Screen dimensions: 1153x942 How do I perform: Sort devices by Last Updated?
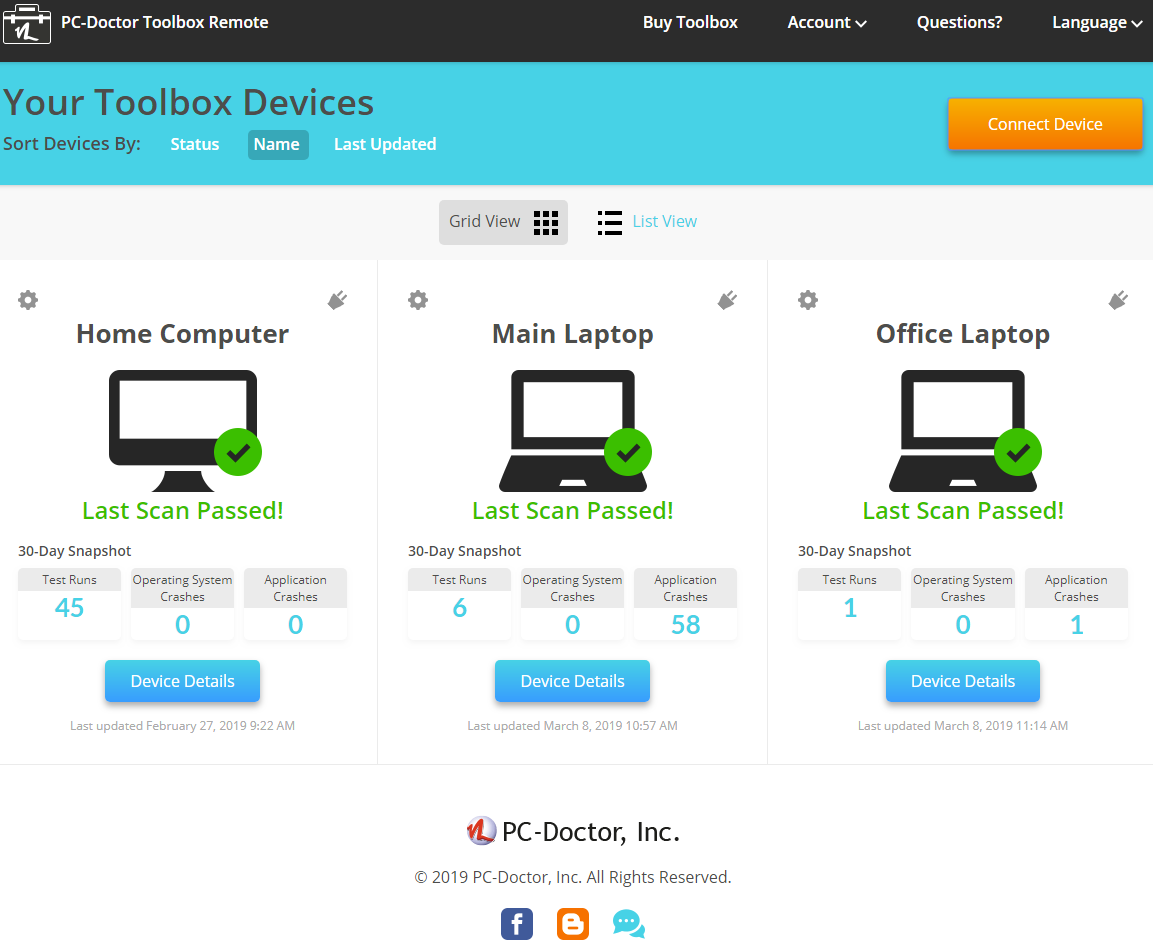385,144
